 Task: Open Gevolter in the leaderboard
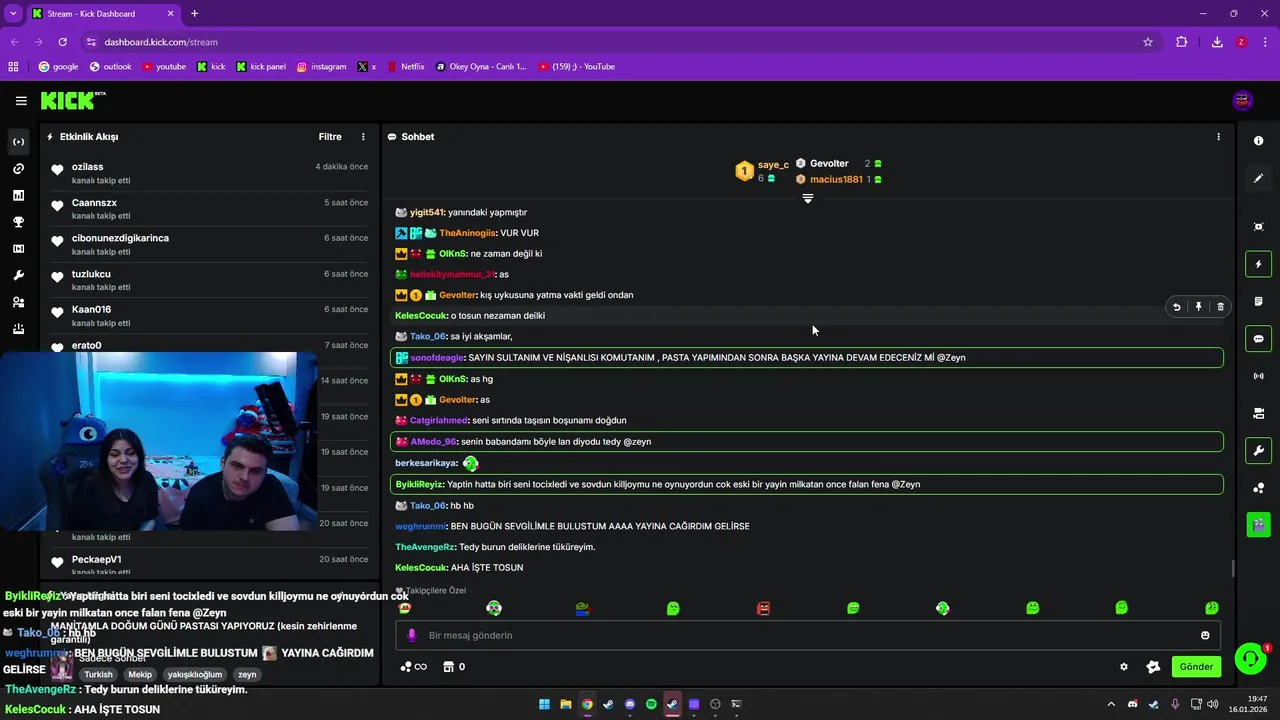(829, 164)
